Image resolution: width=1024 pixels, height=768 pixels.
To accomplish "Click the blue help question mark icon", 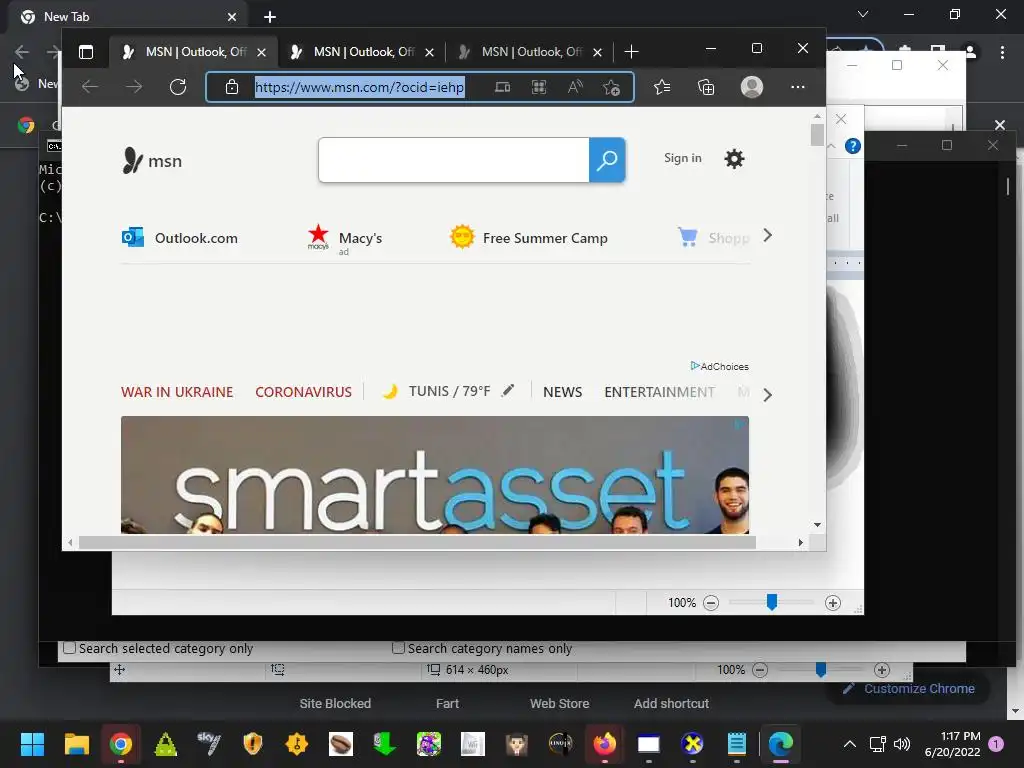I will click(852, 146).
